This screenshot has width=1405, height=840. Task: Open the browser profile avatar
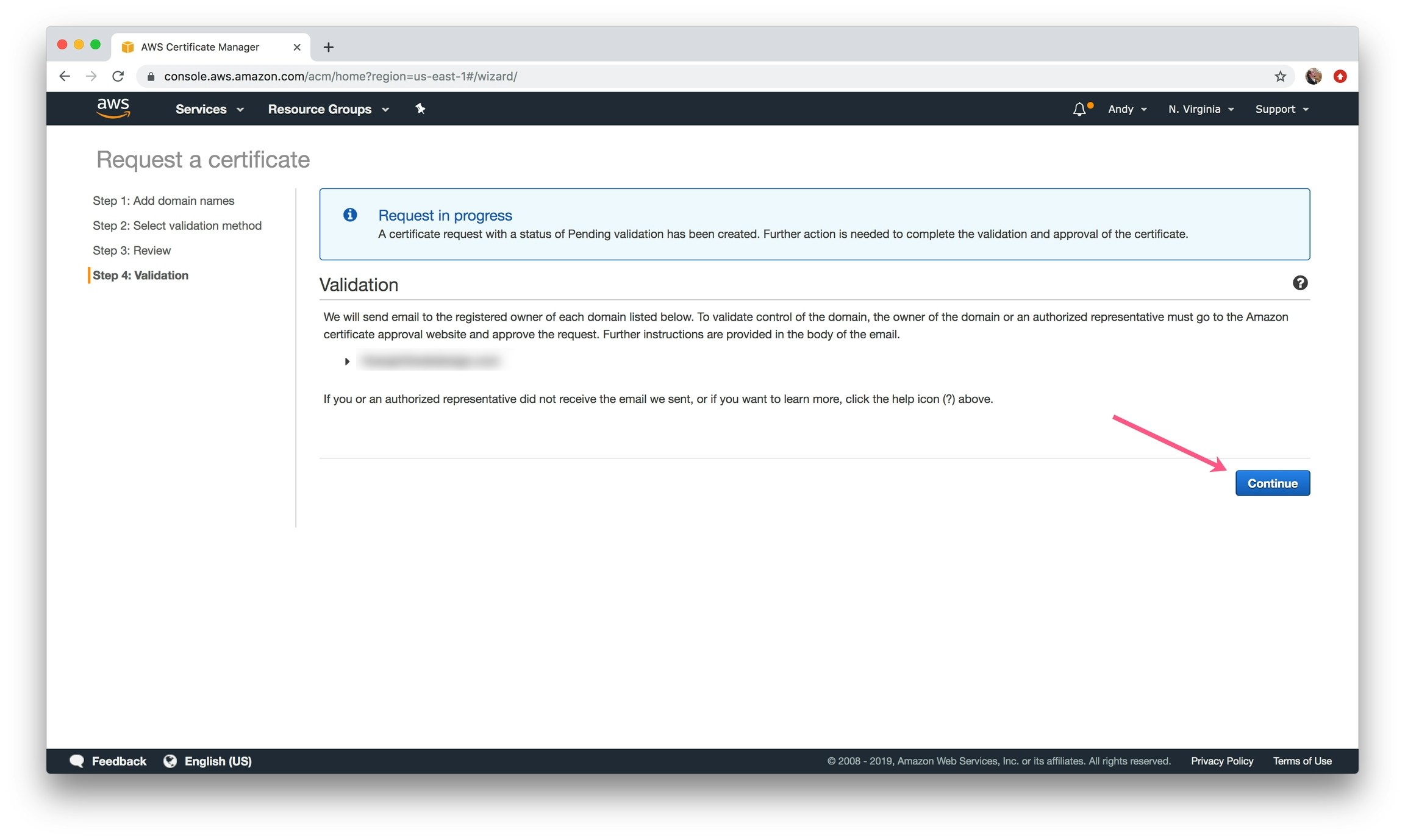tap(1314, 76)
